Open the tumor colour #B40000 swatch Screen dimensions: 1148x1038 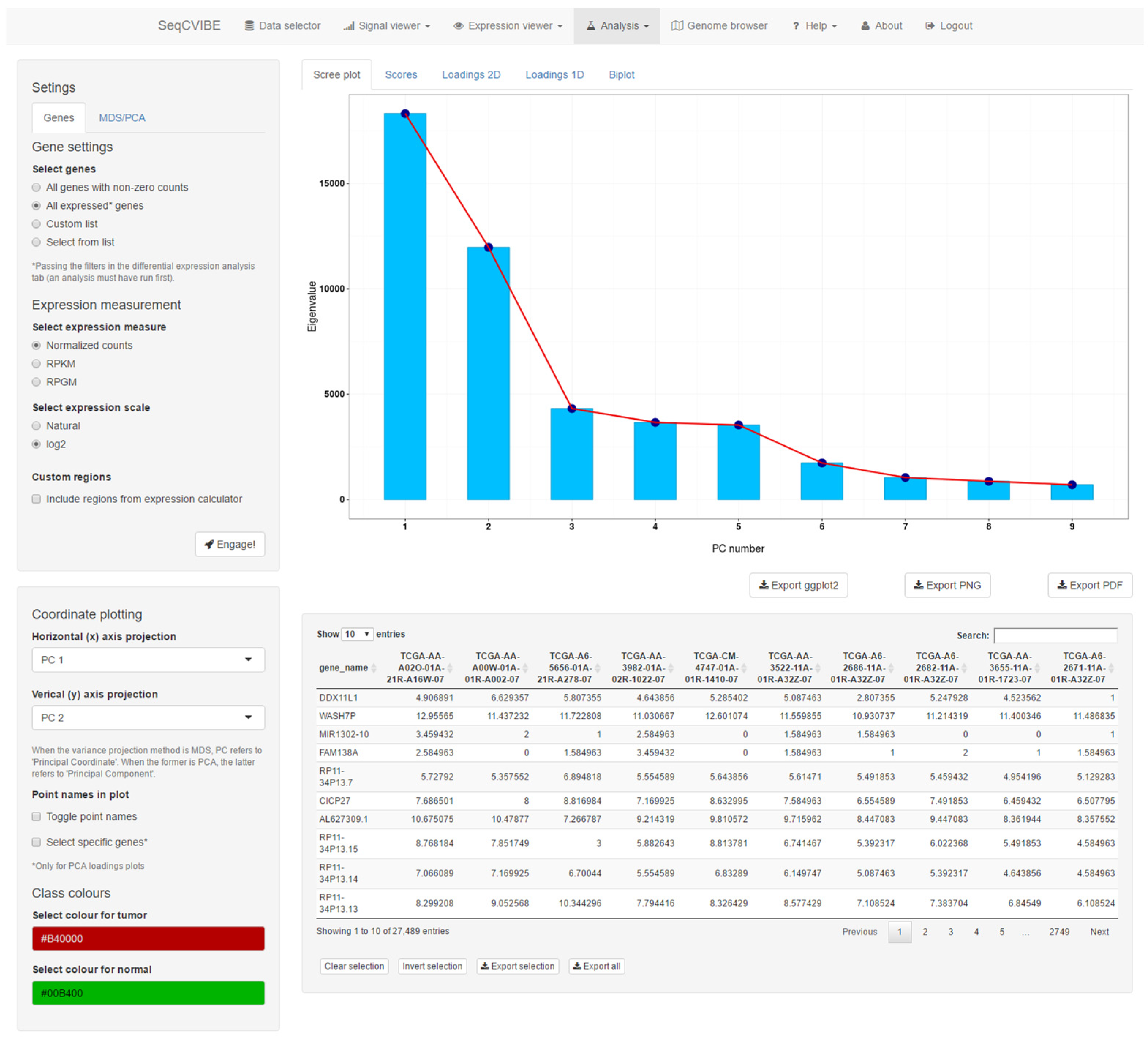(148, 939)
